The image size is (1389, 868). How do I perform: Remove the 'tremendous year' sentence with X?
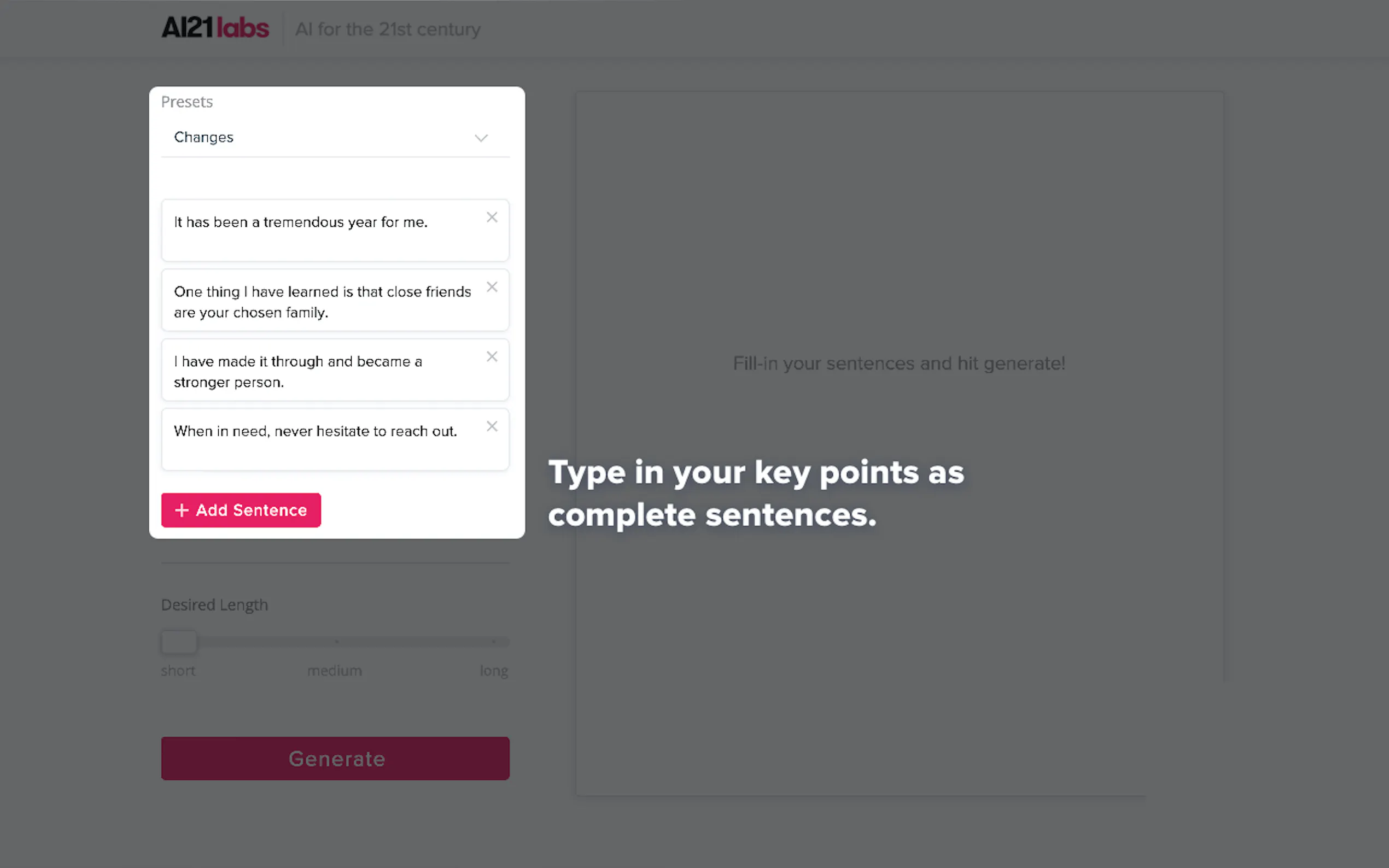[x=492, y=217]
